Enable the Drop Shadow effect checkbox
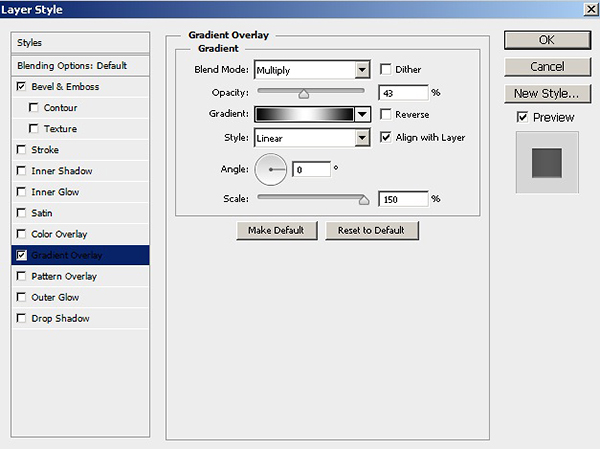 [x=22, y=319]
